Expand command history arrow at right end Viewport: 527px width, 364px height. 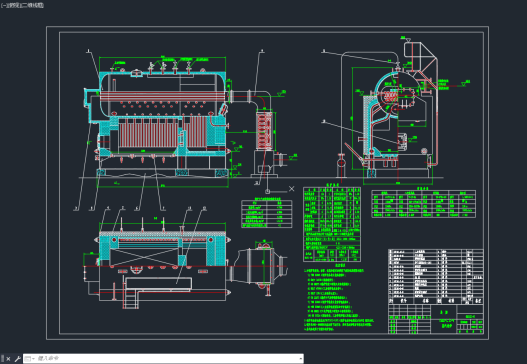[x=300, y=359]
